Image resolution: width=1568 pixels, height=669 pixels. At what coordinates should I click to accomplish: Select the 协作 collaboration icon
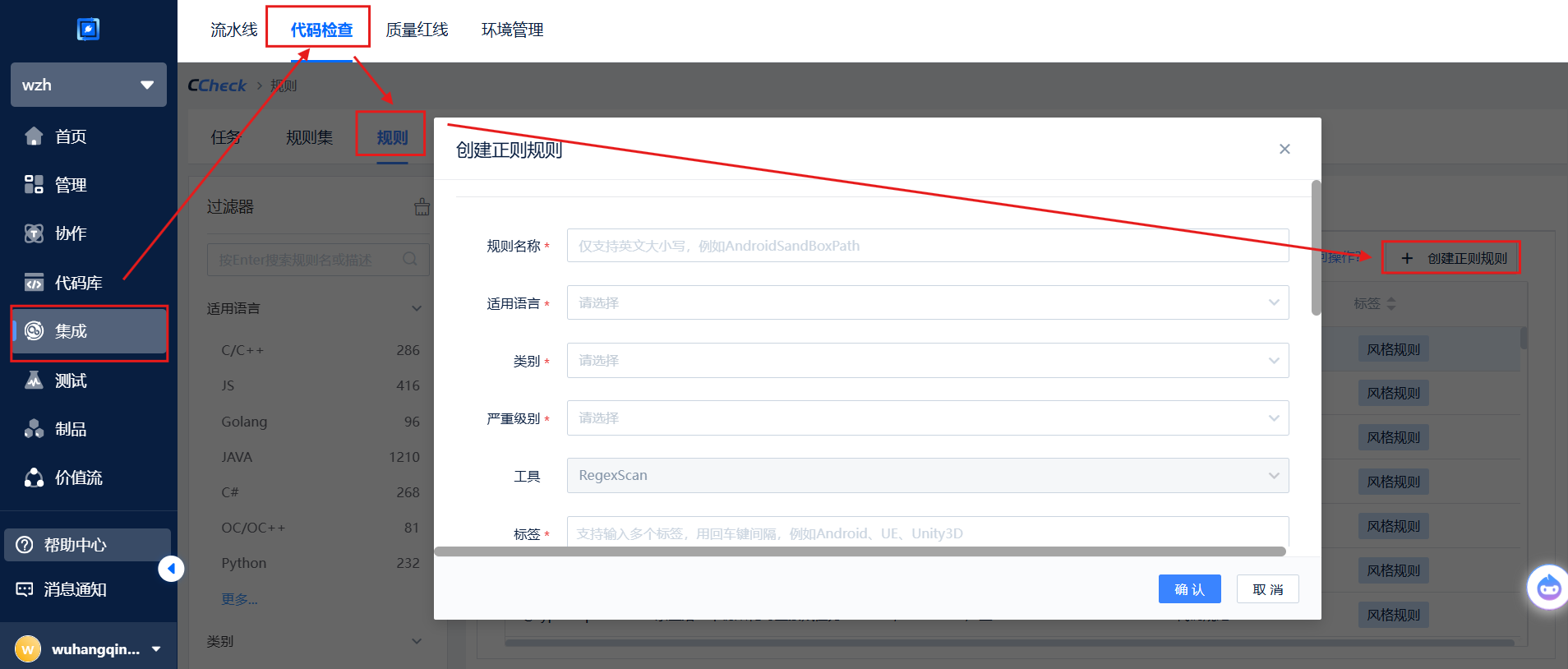pos(34,233)
